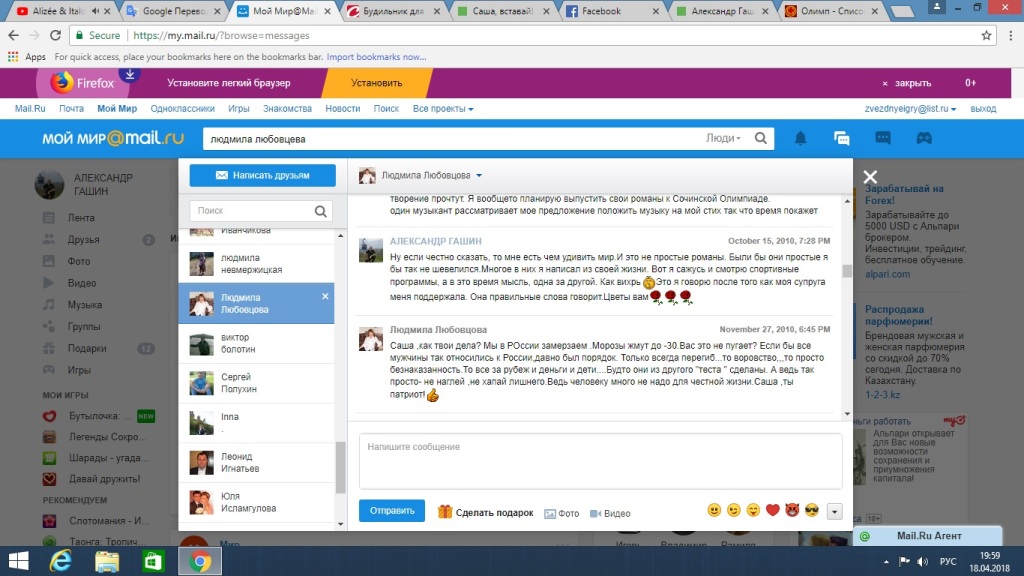
Task: Click Написать друзьям button
Action: point(263,175)
